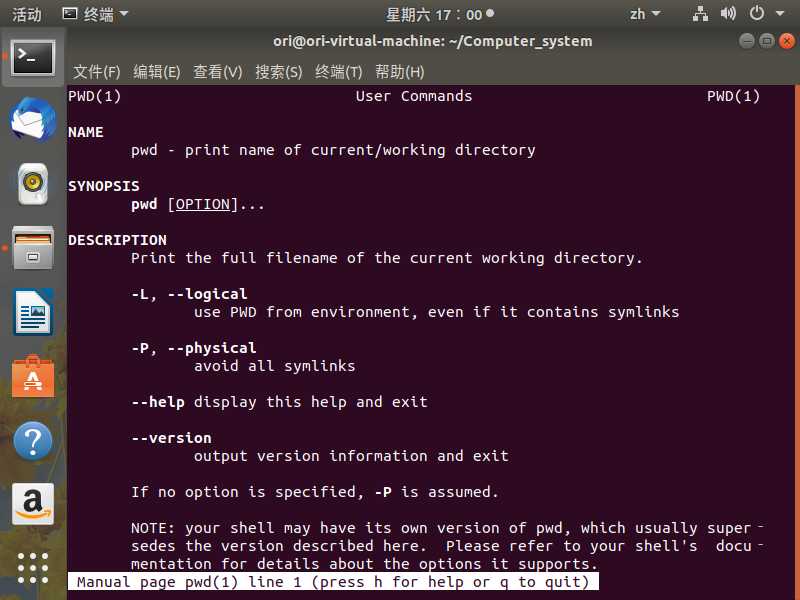Launch Amazon from the dock

33,504
